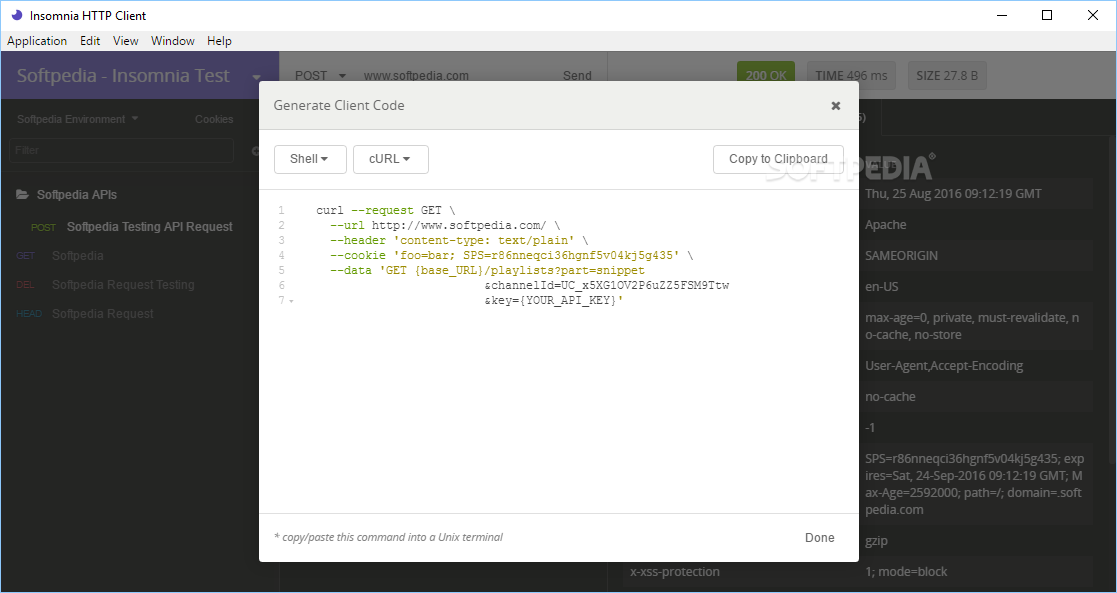Click the SIZE 27.8 B tag
Image resolution: width=1117 pixels, height=593 pixels.
pos(947,76)
